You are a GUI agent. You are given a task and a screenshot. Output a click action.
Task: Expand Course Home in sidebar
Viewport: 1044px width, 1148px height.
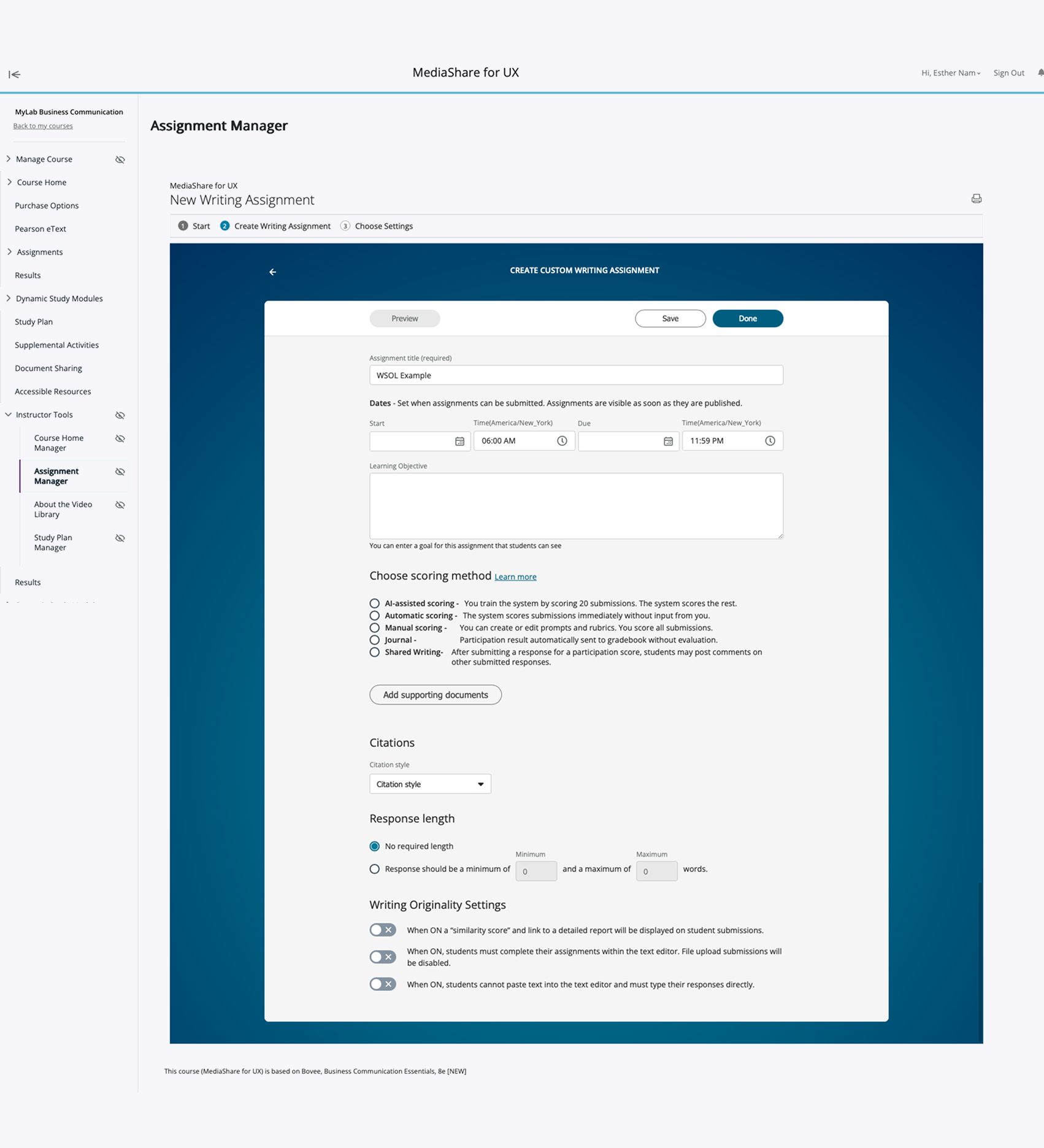click(x=9, y=182)
